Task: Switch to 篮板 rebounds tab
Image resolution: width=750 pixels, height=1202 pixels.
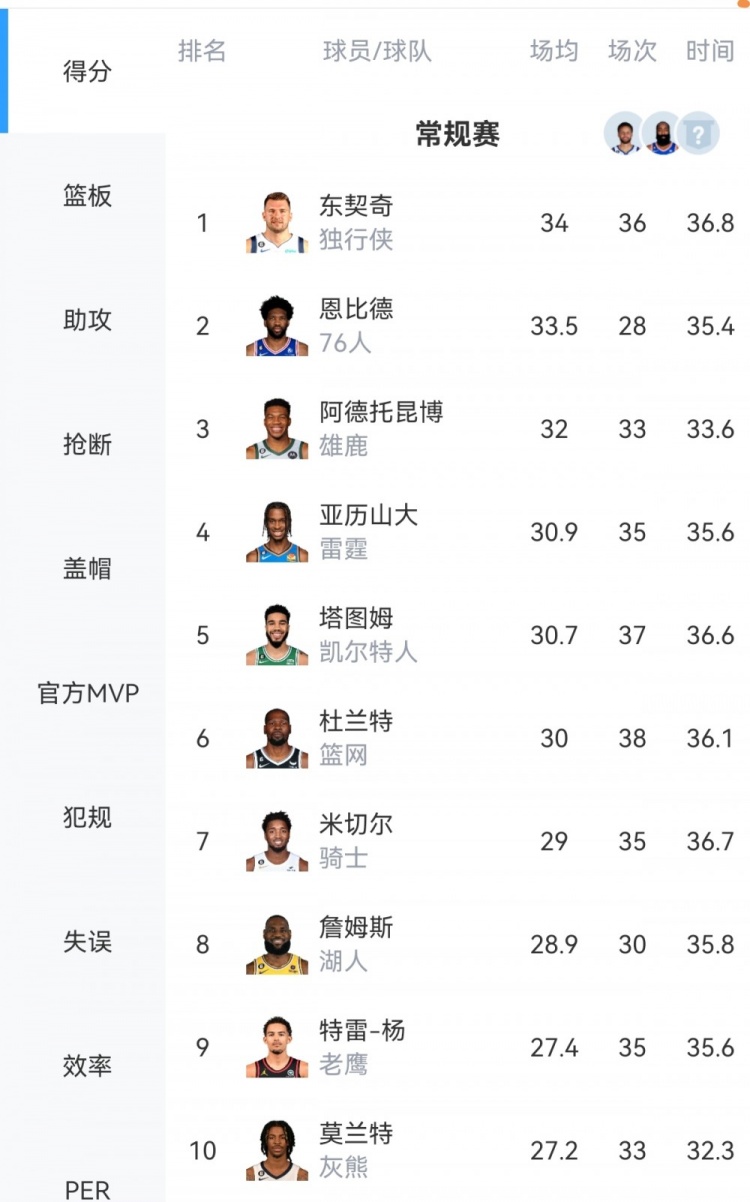Action: click(87, 196)
